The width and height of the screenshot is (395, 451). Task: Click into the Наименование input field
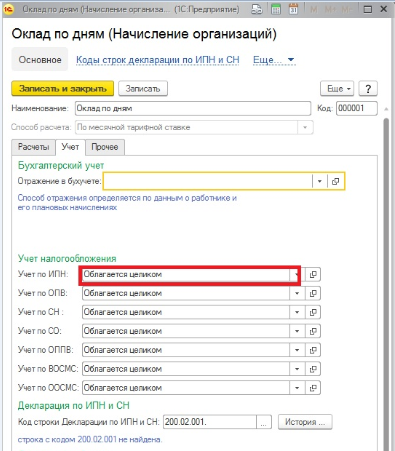(x=193, y=108)
